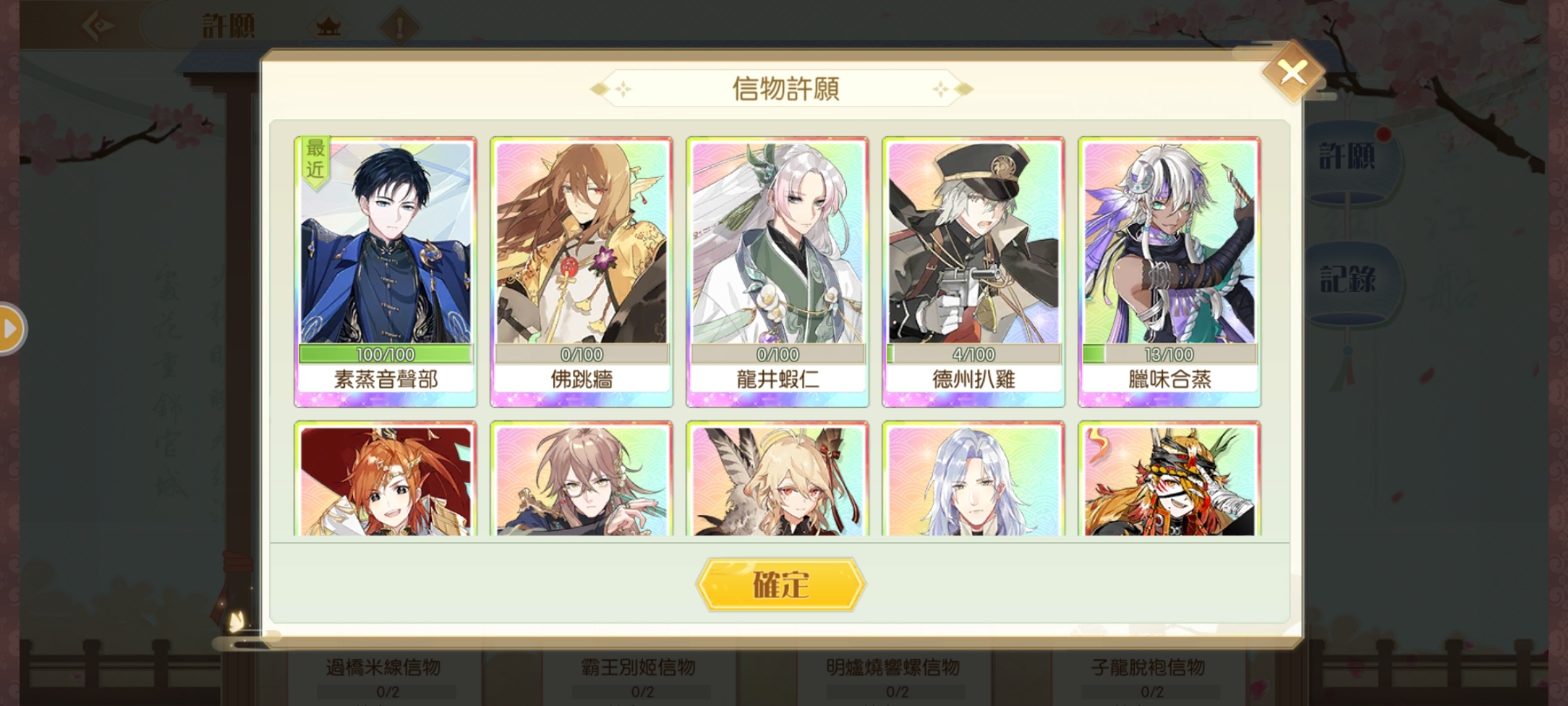Confirm selection with the 確定 button
Viewport: 1568px width, 706px height.
(x=781, y=584)
